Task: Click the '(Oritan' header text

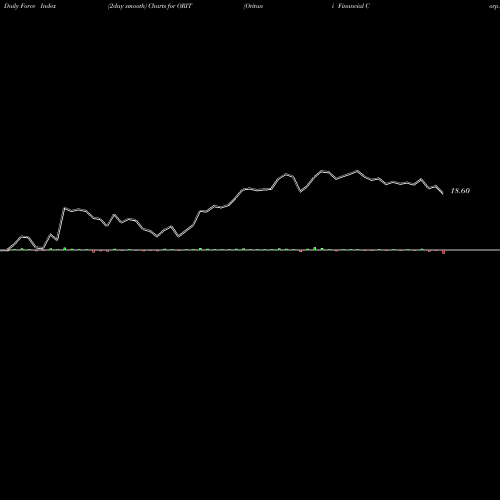Action: (x=253, y=6)
